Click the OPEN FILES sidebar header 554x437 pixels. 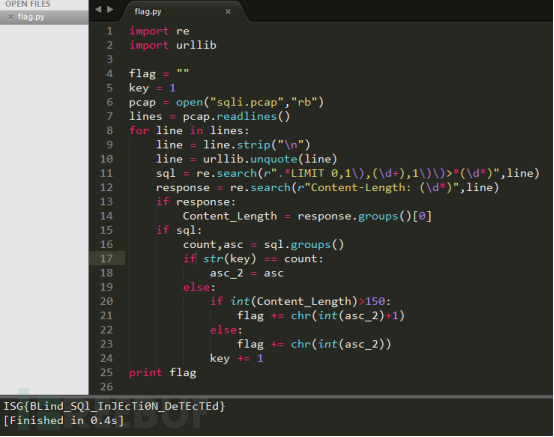pyautogui.click(x=28, y=4)
